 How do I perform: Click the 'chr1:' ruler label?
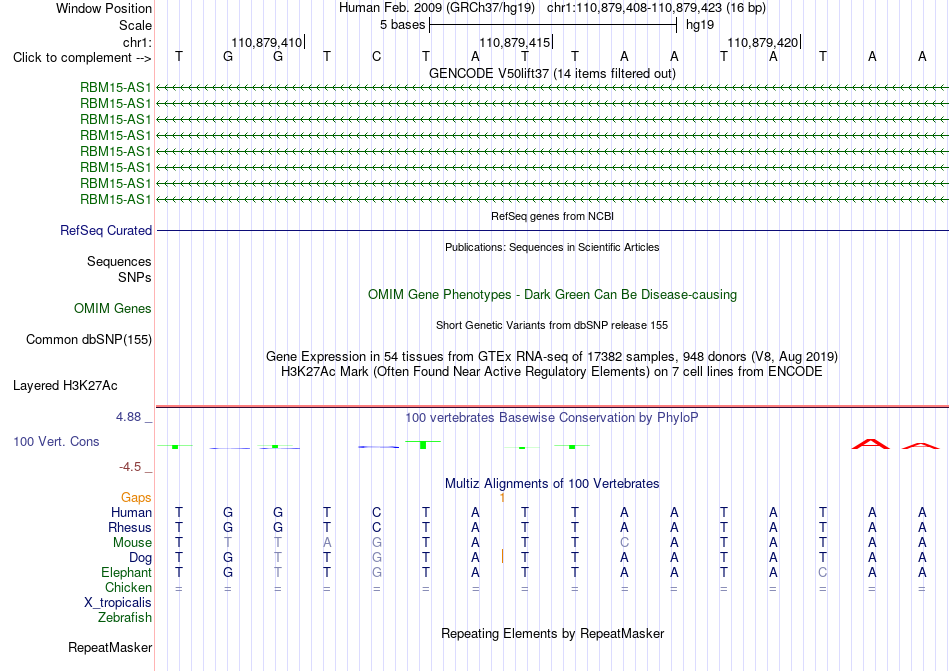[x=138, y=42]
